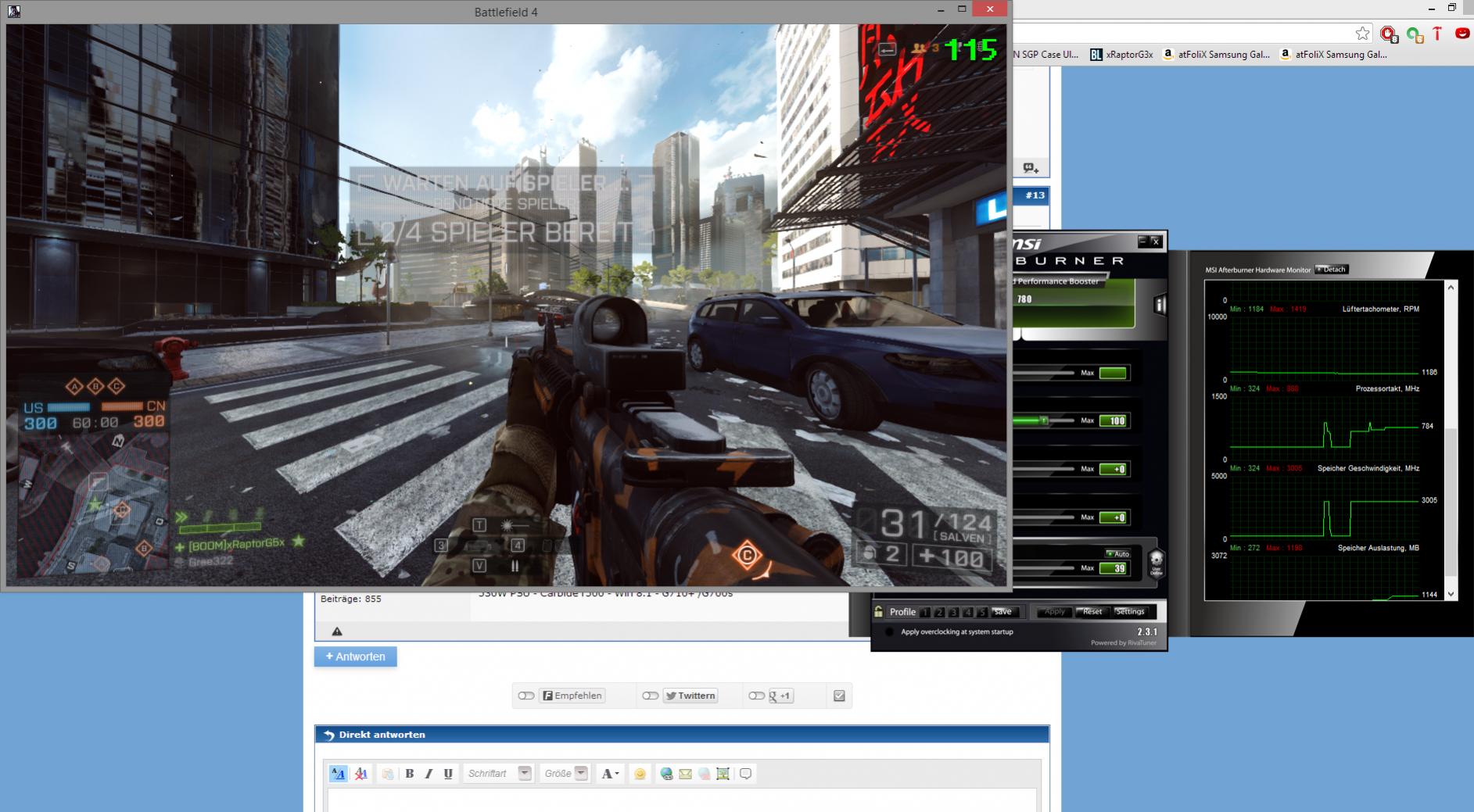This screenshot has width=1474, height=812.
Task: Click the fan speed slider track
Action: tap(1043, 568)
